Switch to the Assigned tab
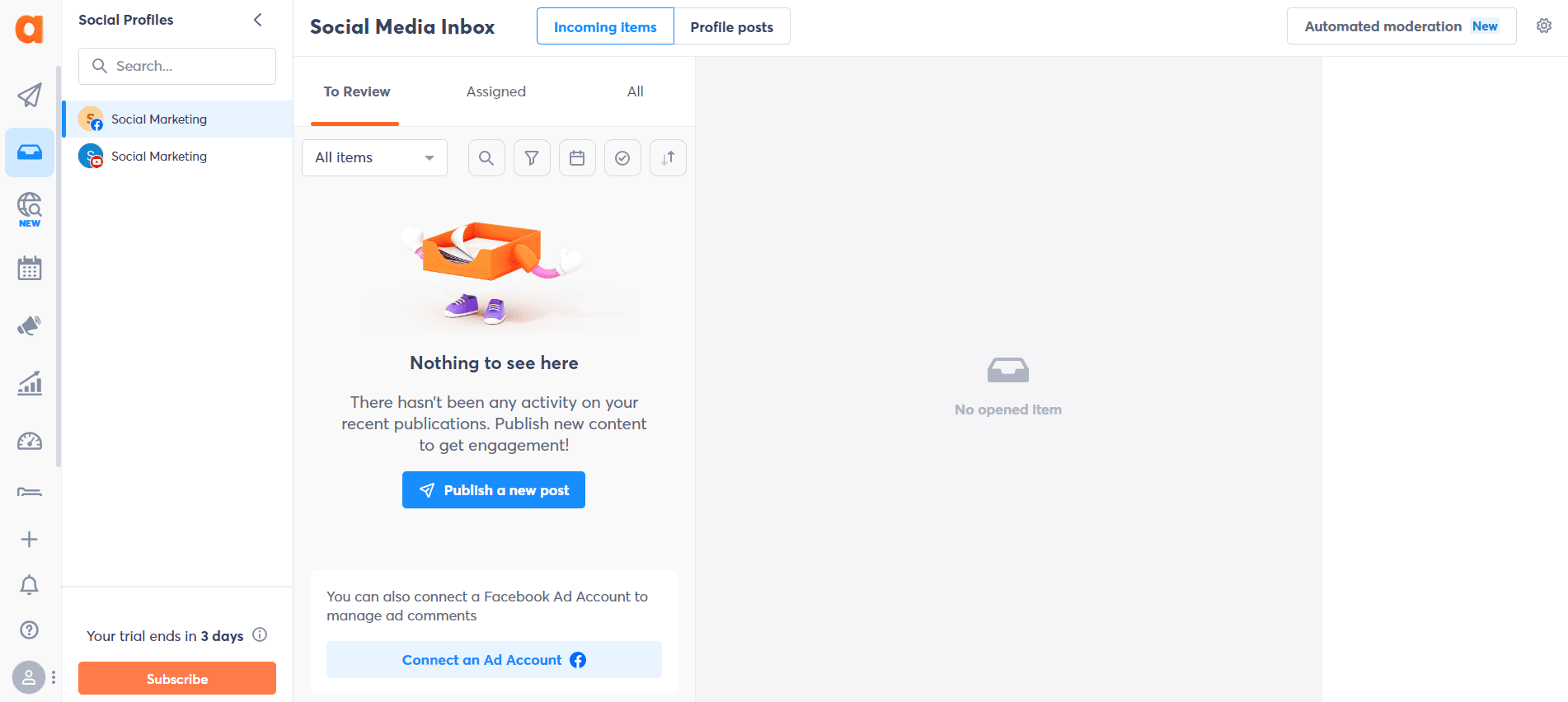 495,91
